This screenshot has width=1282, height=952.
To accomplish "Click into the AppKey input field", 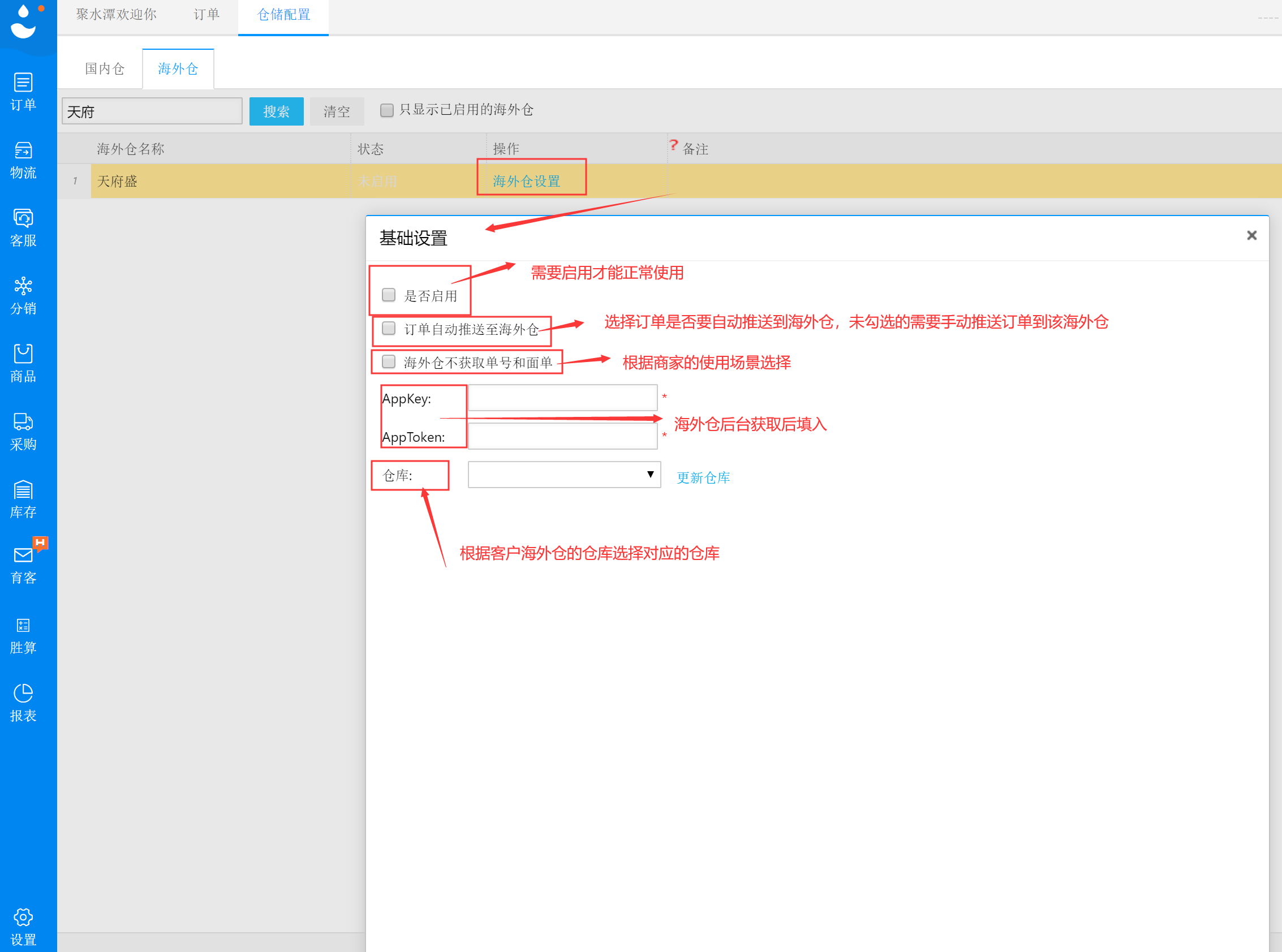I will [x=562, y=398].
